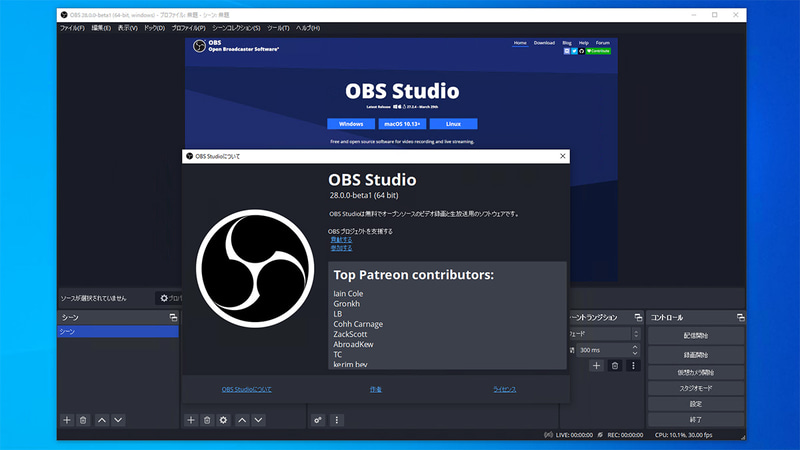Open the プロファイル(P) menu
The height and width of the screenshot is (450, 800).
pos(188,28)
